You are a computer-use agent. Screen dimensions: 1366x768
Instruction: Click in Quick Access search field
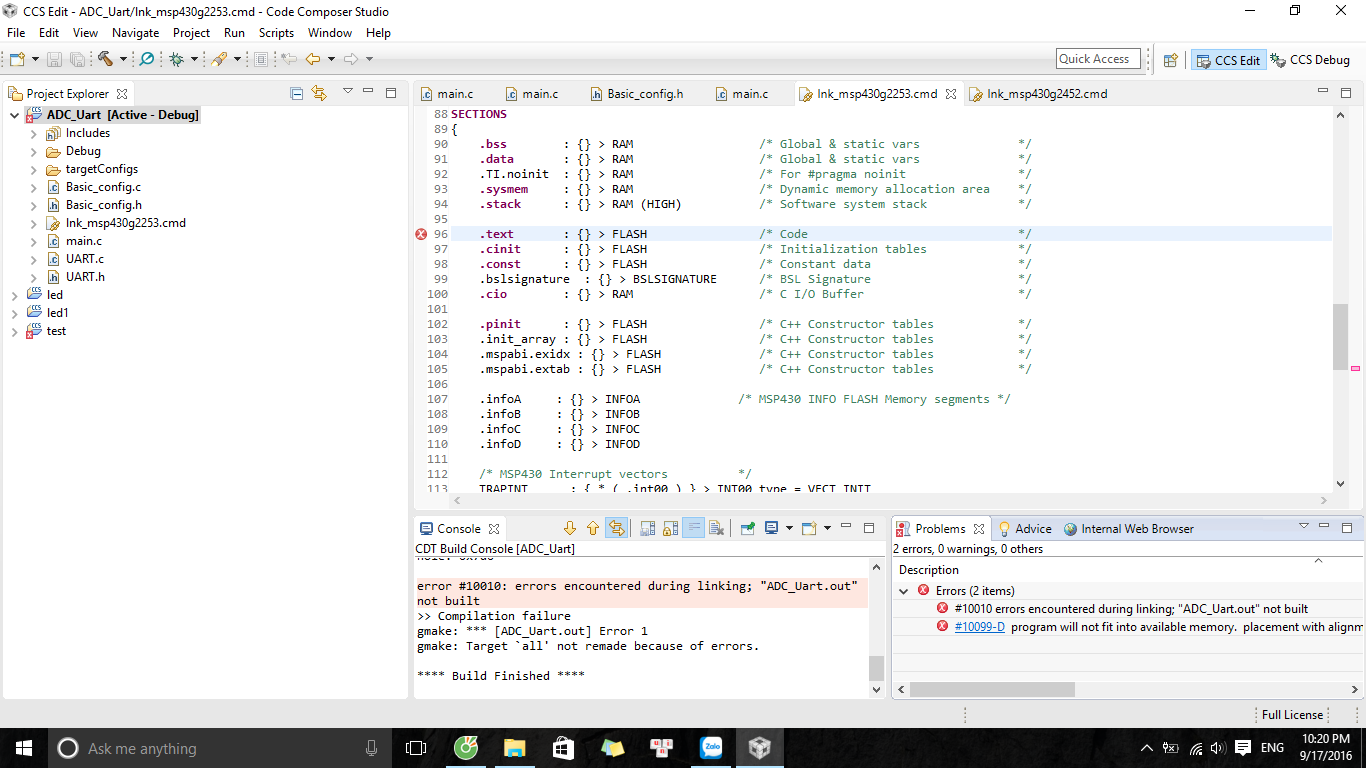1097,59
